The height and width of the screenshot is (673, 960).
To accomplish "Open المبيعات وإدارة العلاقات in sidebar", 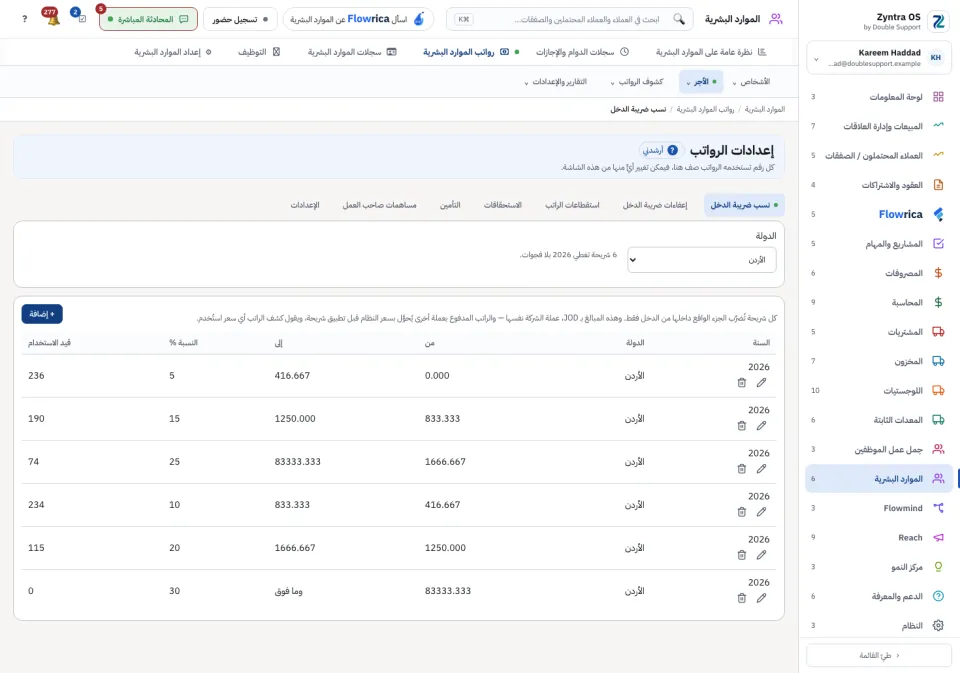I will [x=879, y=126].
